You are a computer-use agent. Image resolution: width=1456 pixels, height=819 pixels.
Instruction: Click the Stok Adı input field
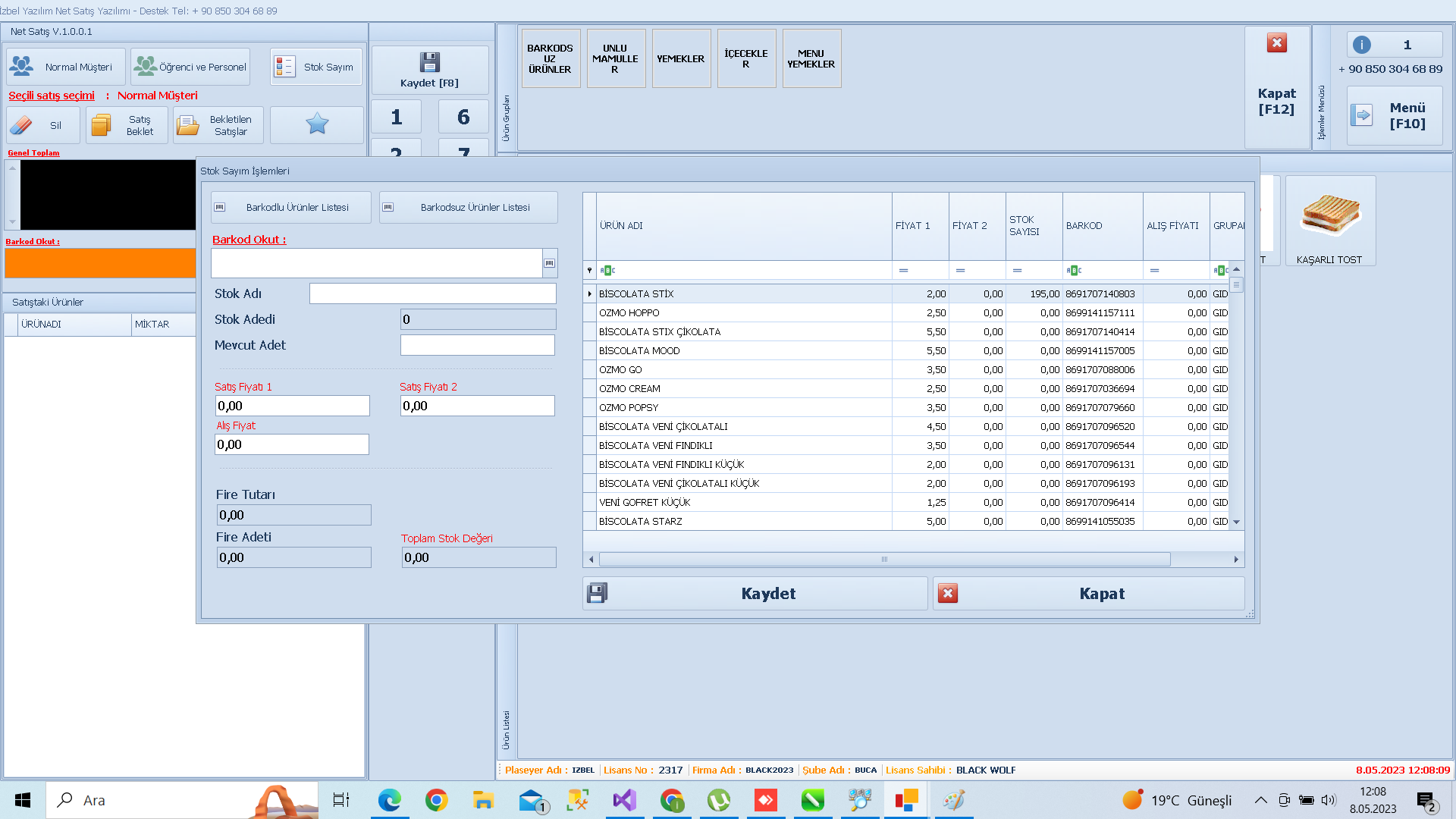tap(432, 293)
